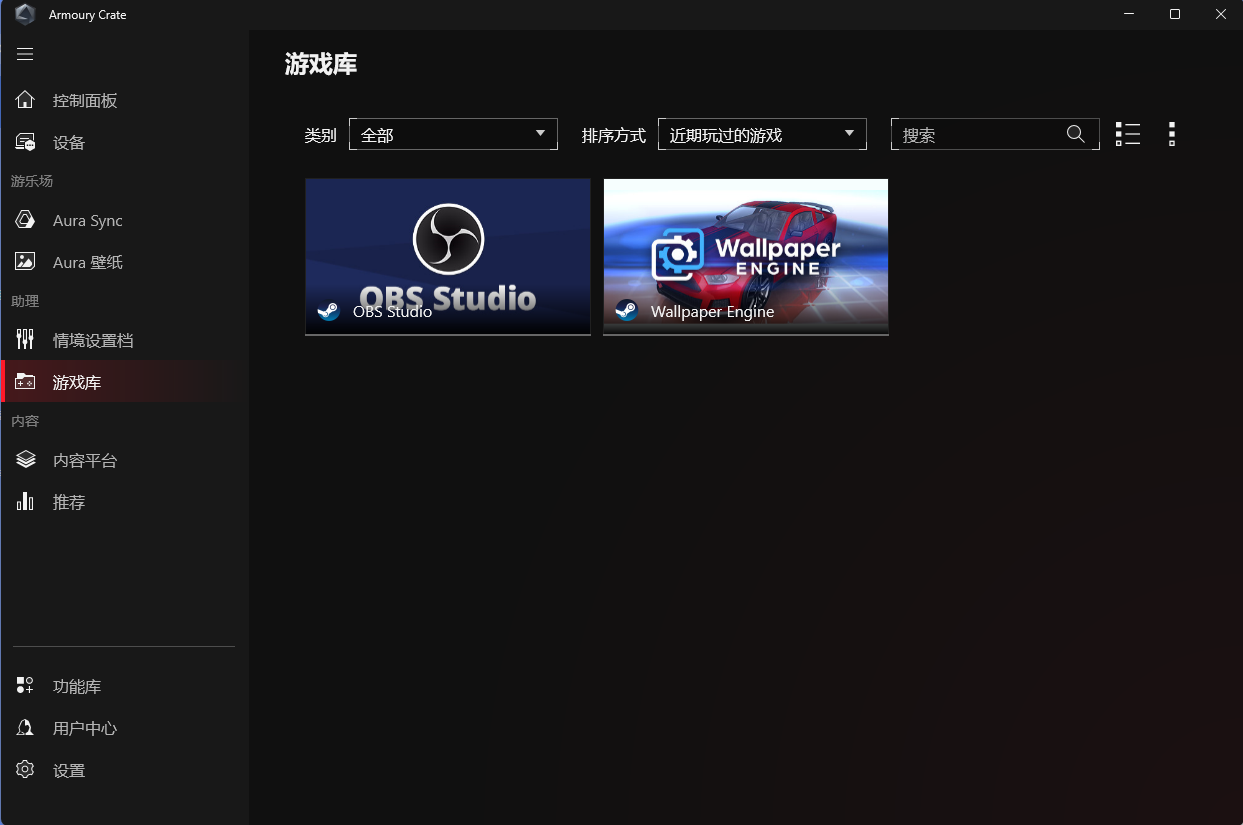Click the Aura 壁纸 picture icon
The image size is (1243, 825).
pos(26,262)
